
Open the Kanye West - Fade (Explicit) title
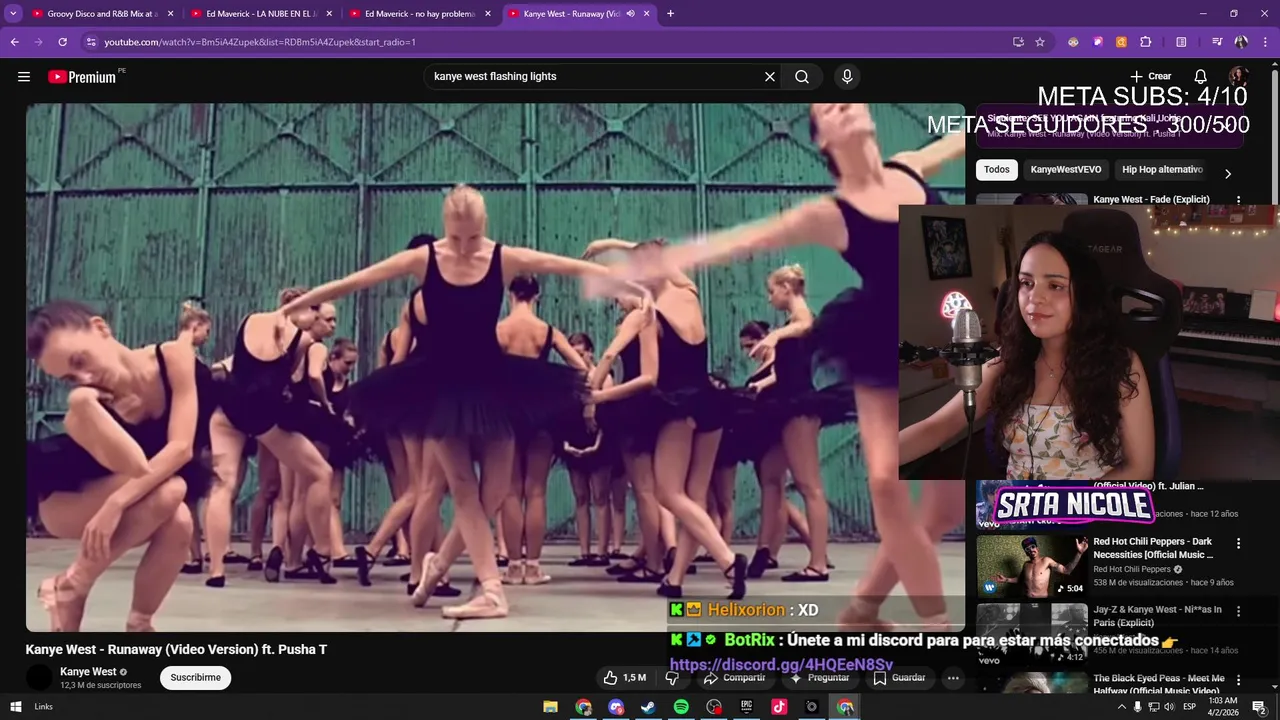click(x=1151, y=200)
